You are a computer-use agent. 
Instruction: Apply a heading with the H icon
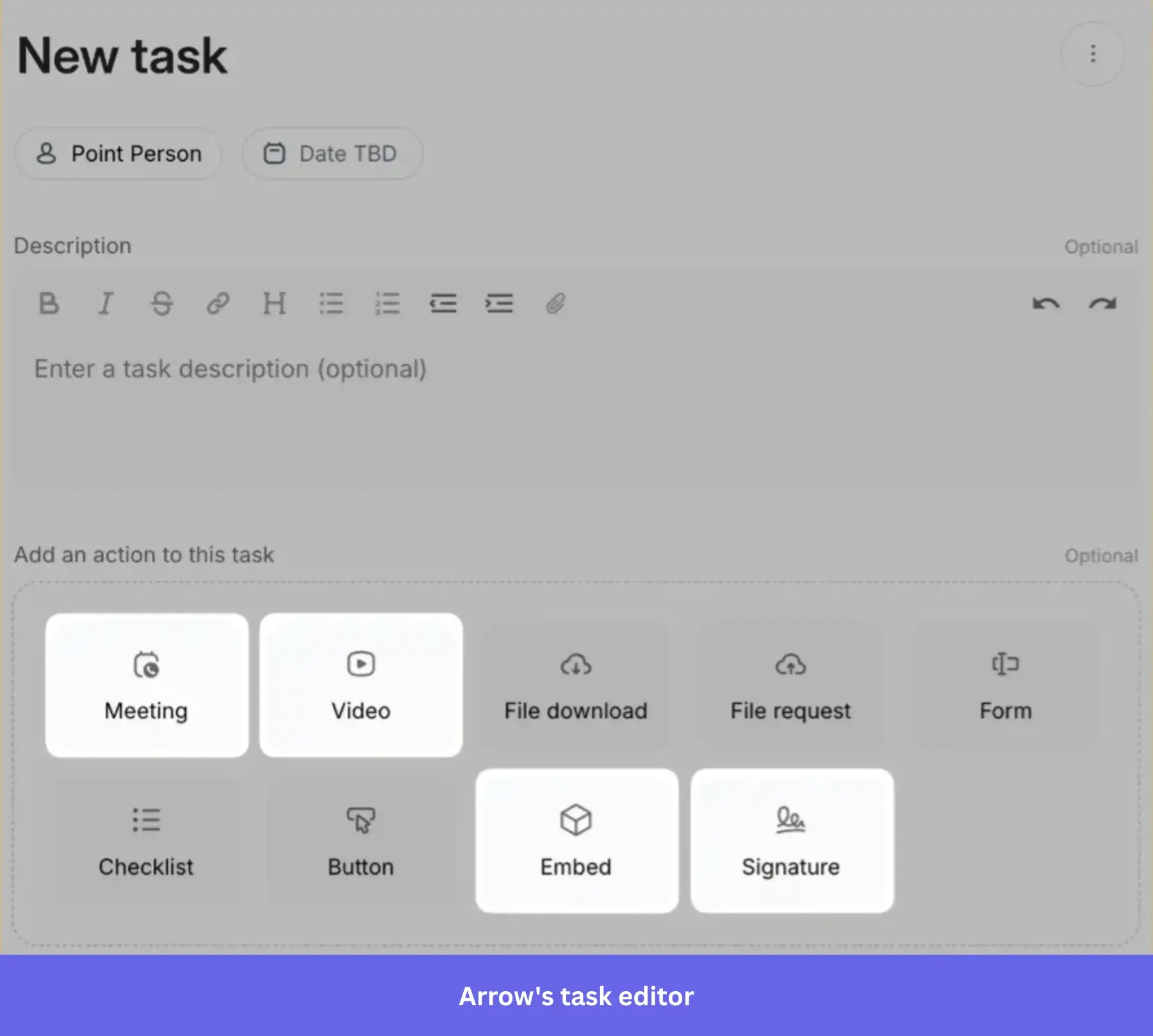274,303
